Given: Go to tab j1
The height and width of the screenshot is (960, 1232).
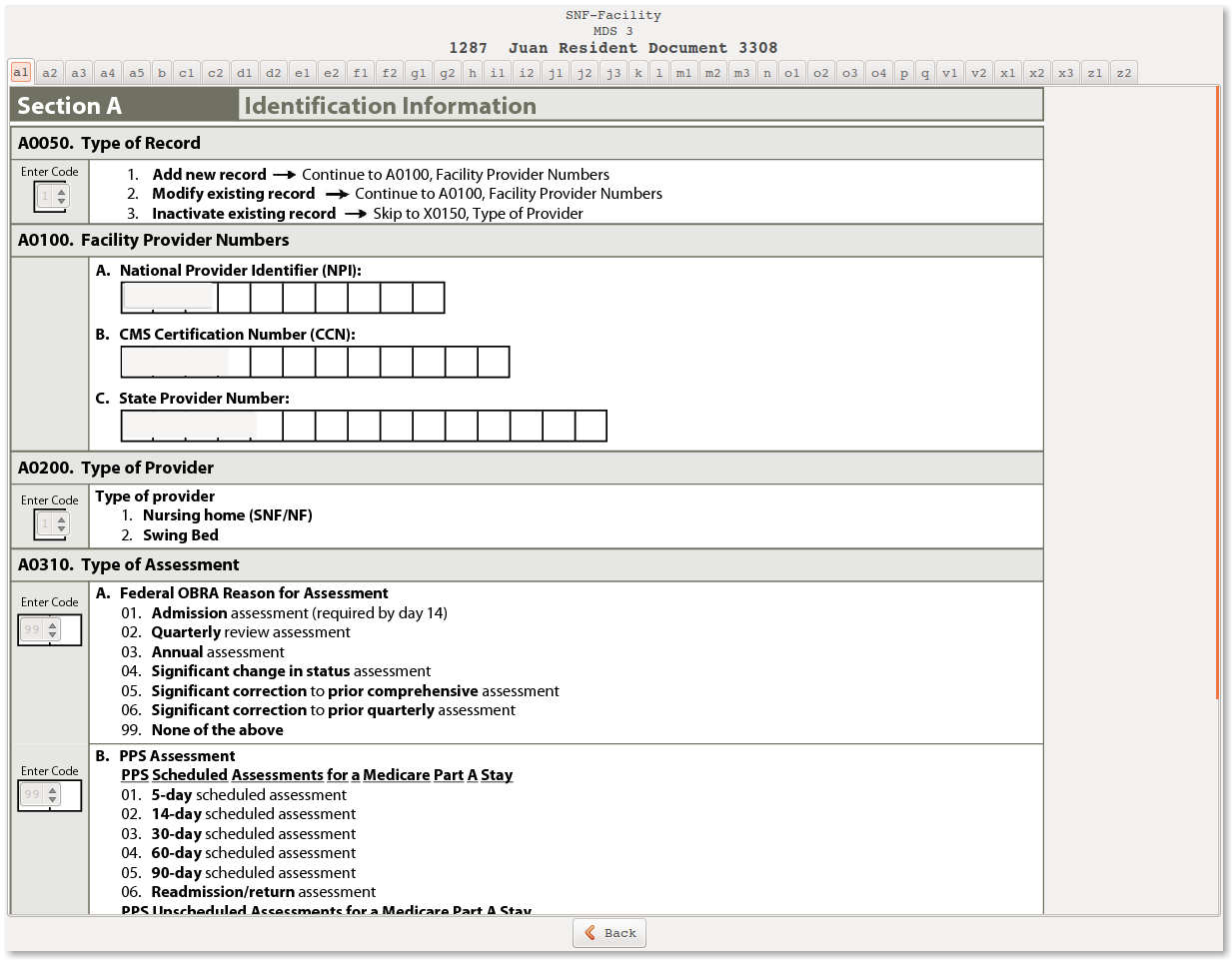Looking at the screenshot, I should (x=556, y=73).
